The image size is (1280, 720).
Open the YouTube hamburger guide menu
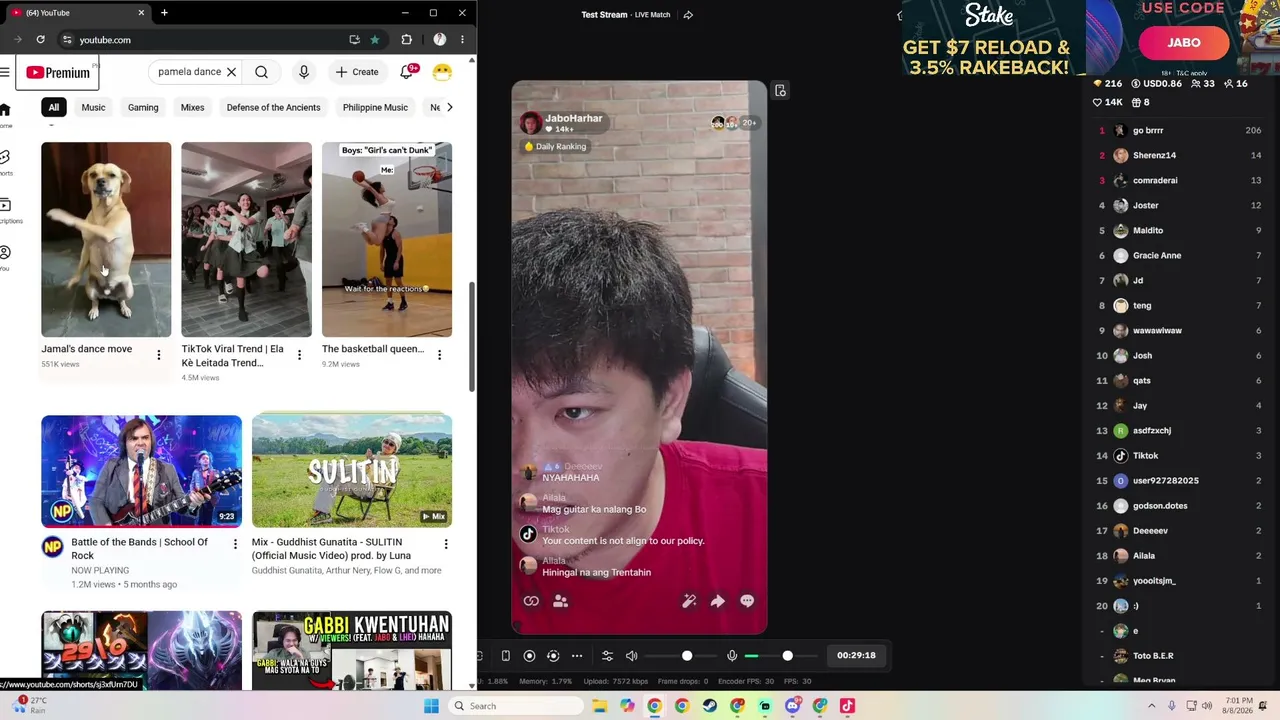(x=5, y=72)
